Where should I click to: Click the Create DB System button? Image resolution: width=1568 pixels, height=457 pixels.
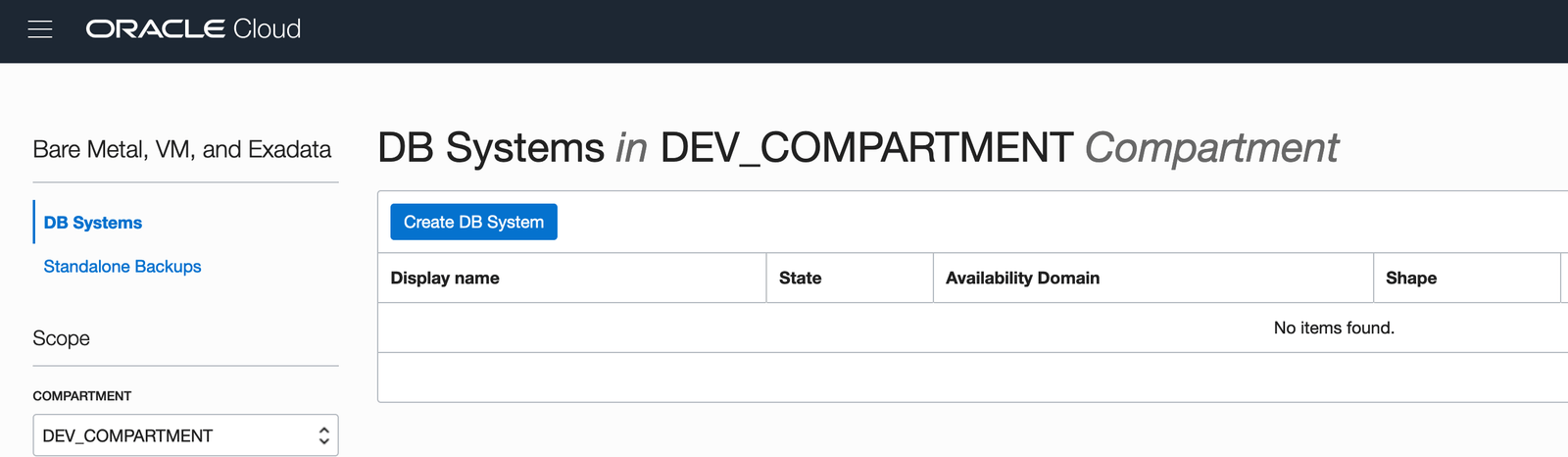tap(473, 223)
